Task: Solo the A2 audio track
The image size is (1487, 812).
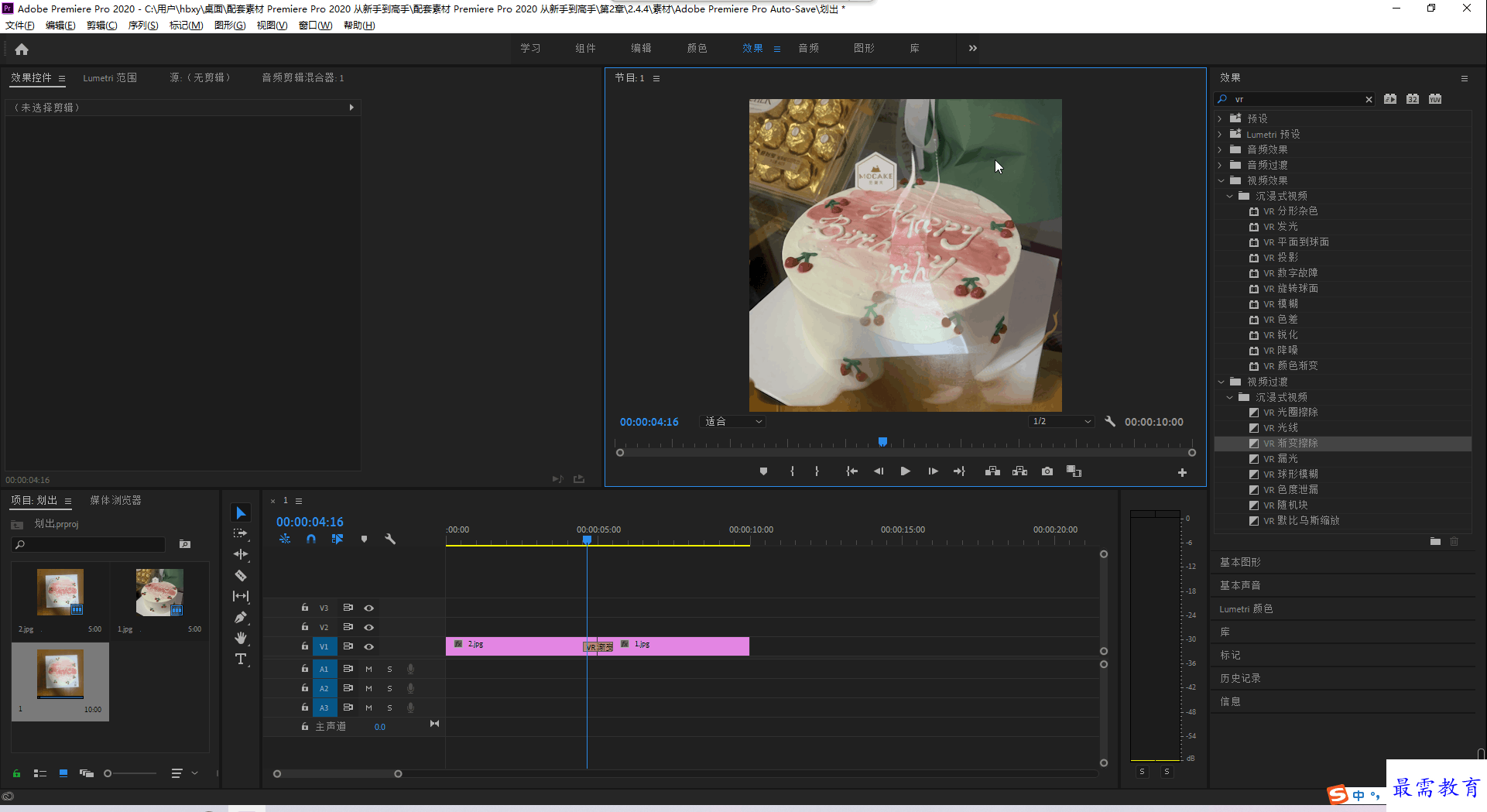Action: point(389,688)
